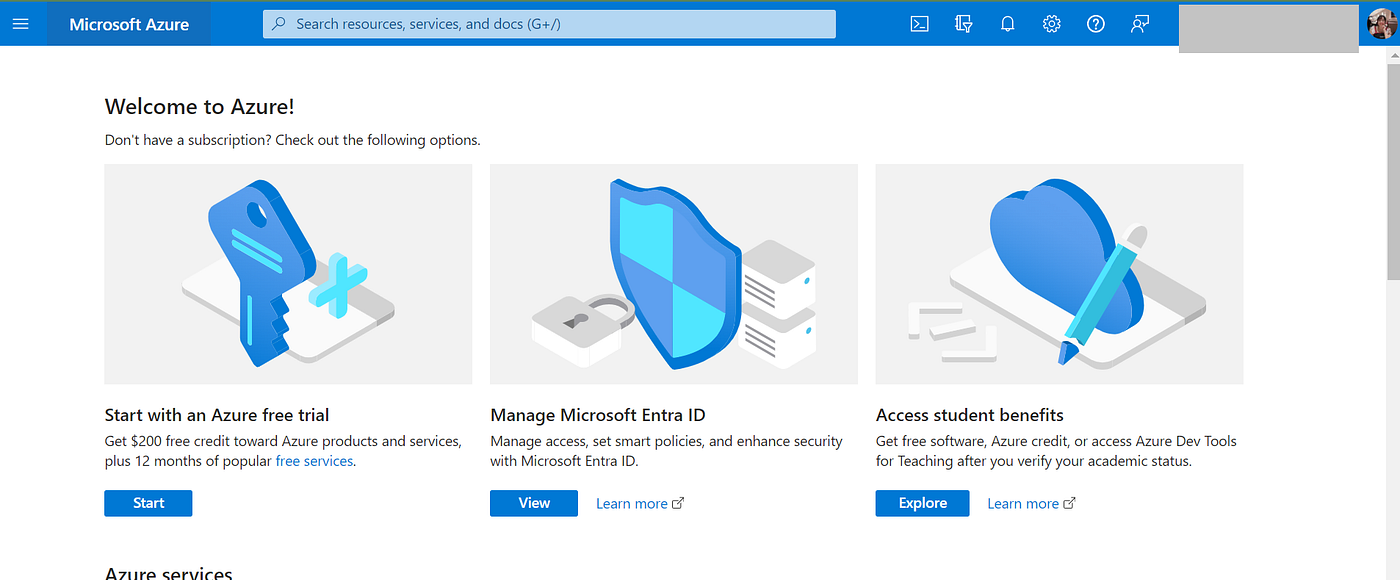Click the 'Manage Microsoft Entra ID' heading
The image size is (1400, 580).
tap(598, 415)
